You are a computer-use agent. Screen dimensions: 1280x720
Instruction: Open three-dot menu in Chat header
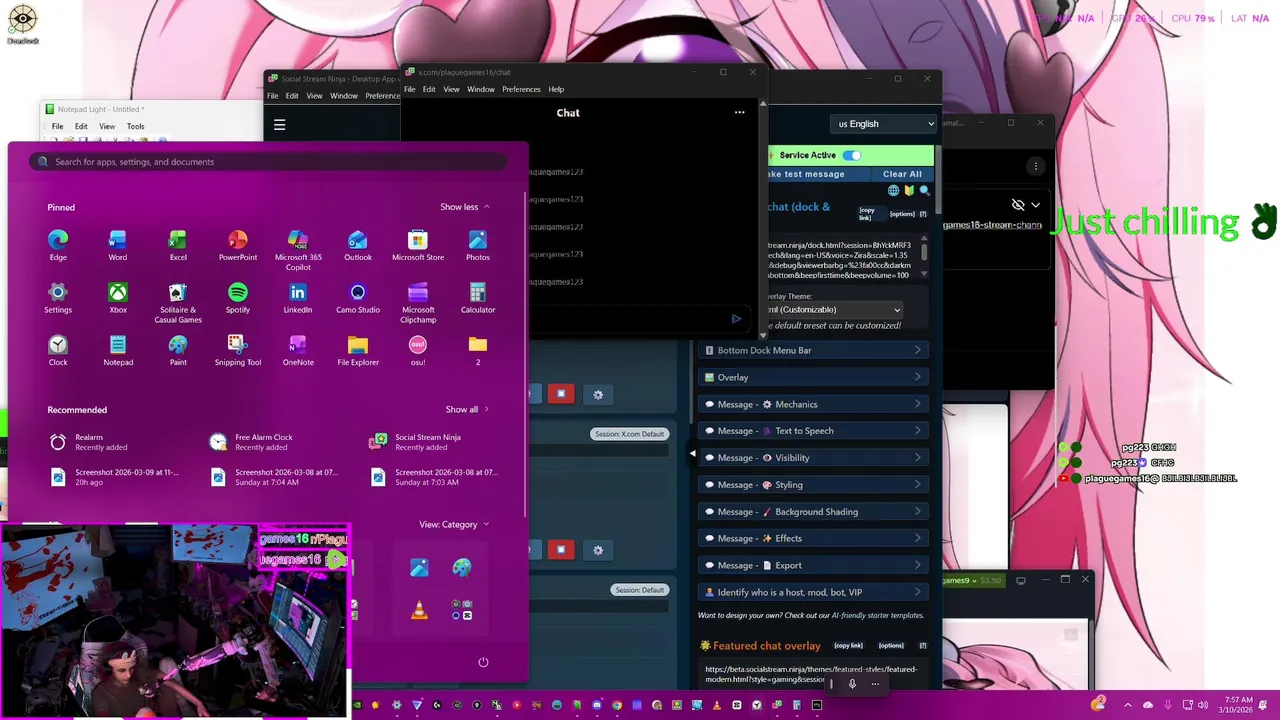(739, 112)
